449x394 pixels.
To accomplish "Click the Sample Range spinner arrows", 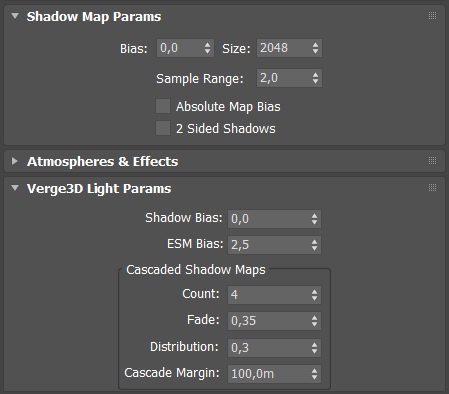I will 316,78.
